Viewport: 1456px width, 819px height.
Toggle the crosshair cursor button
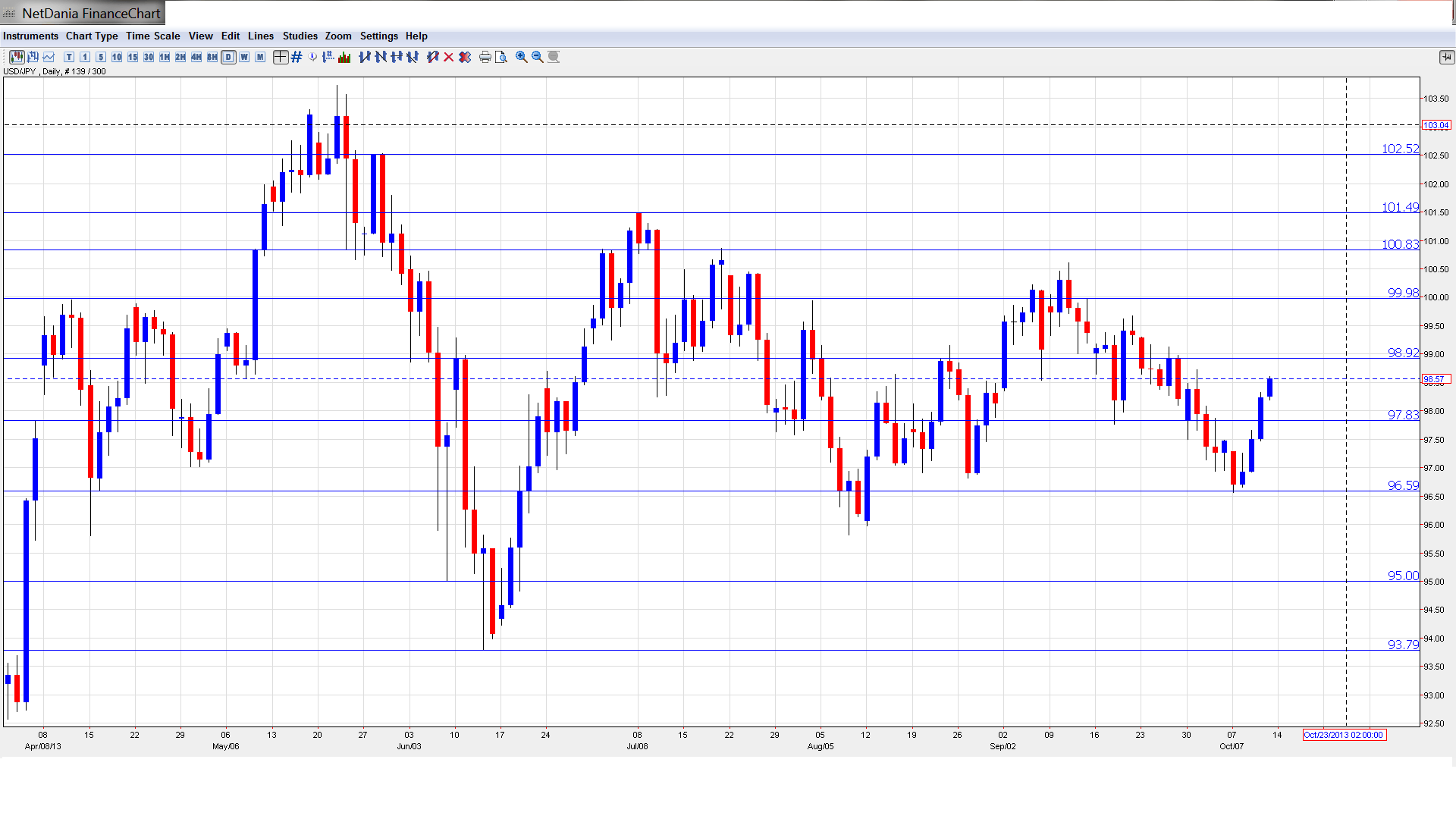coord(281,57)
